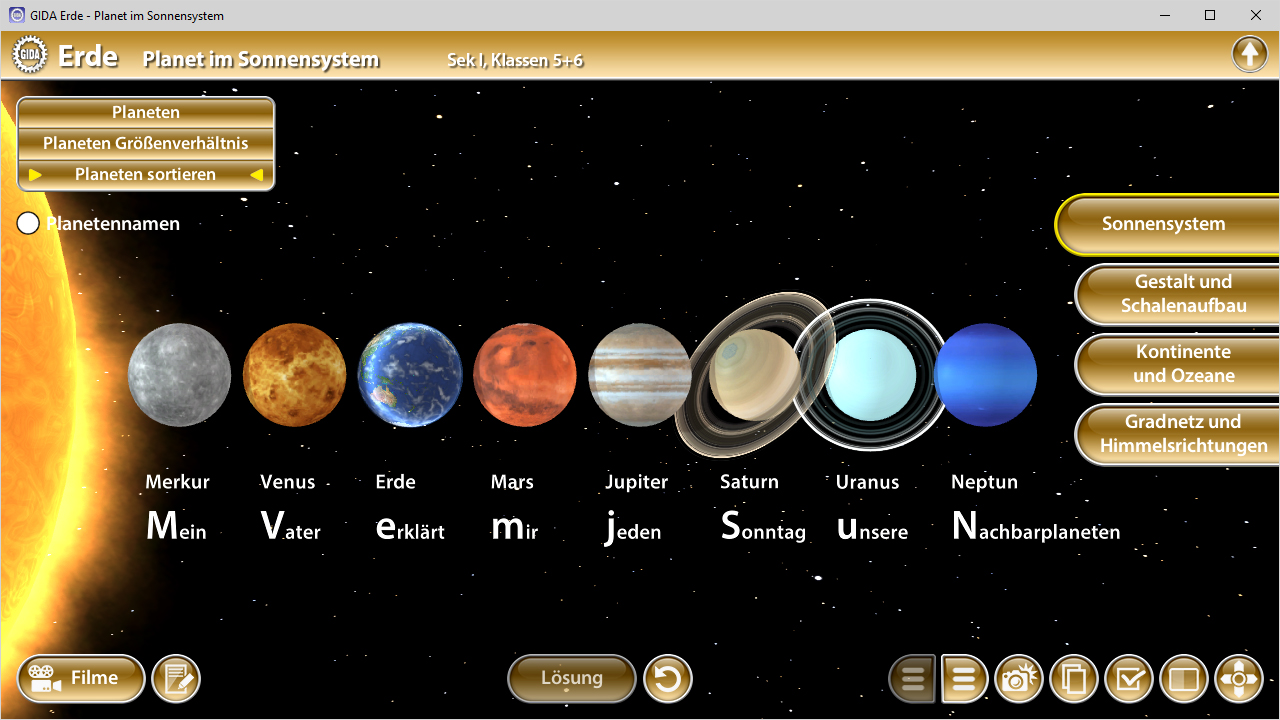The image size is (1280, 720).
Task: Click the upward arrow in the top-right corner
Action: (x=1250, y=53)
